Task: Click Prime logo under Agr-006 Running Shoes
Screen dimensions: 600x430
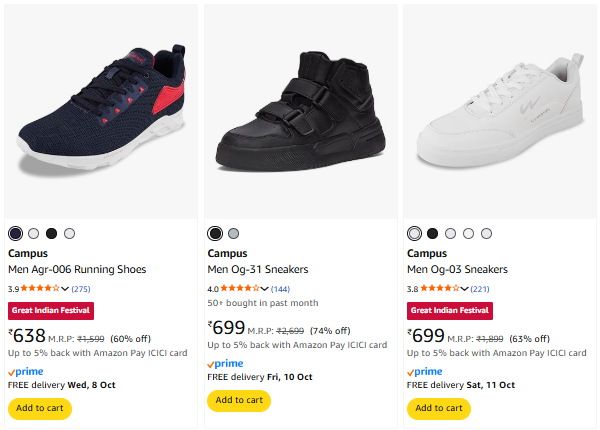Action: (25, 371)
